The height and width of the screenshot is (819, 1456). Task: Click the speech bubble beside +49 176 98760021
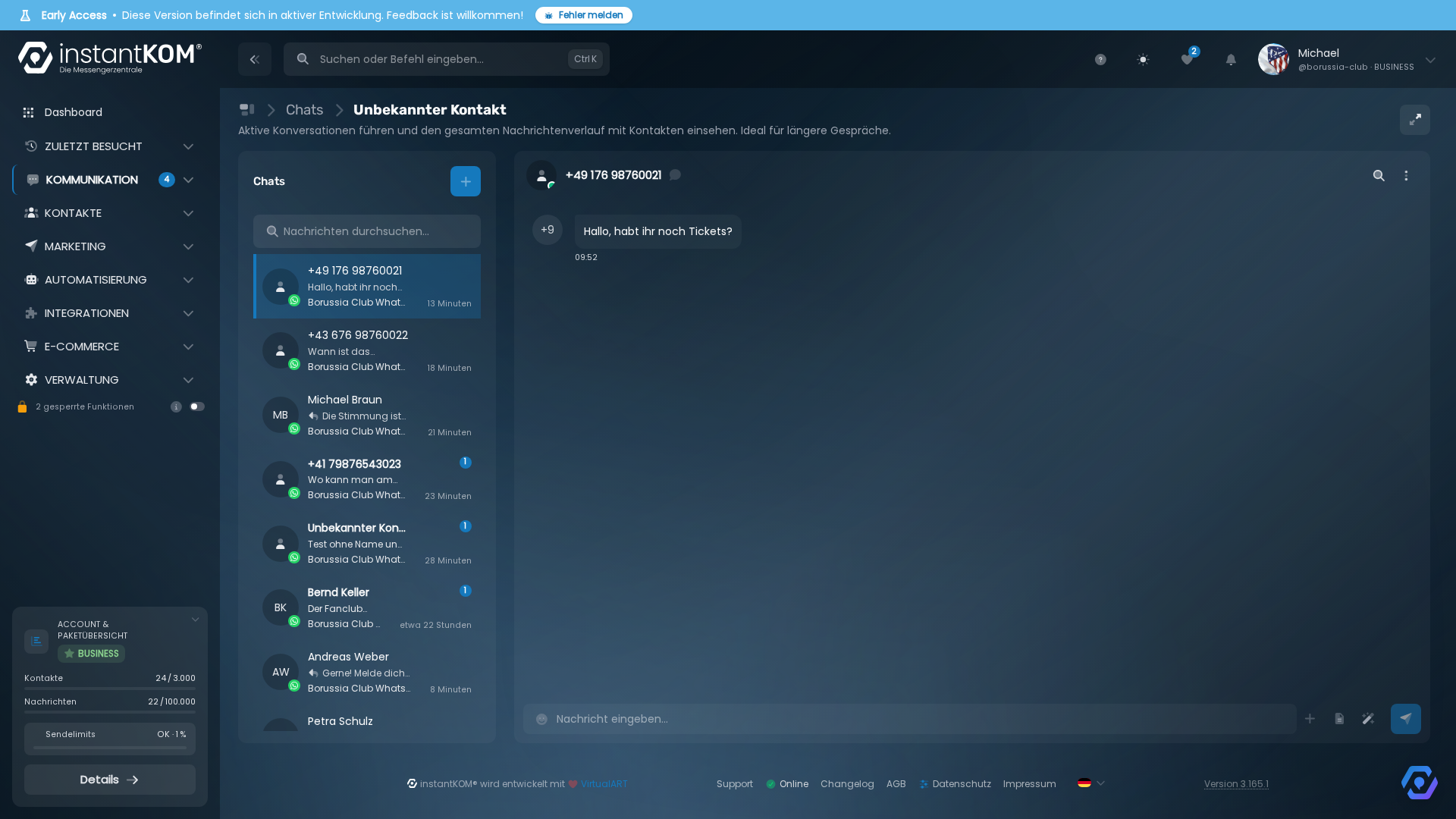[x=675, y=175]
